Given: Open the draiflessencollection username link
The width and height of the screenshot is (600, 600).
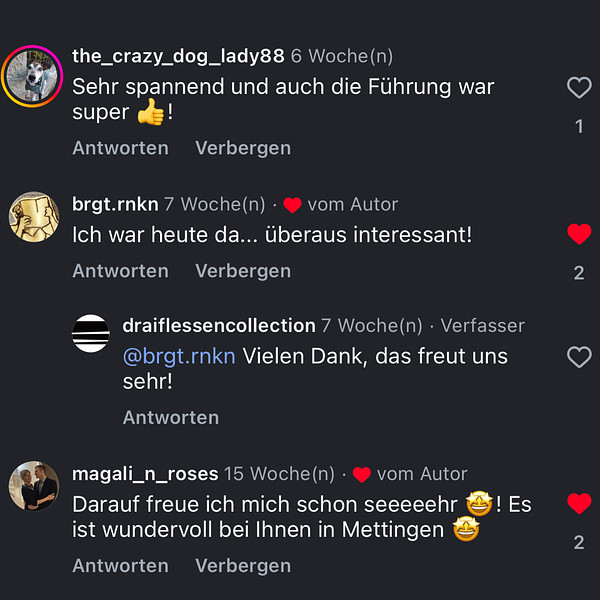Looking at the screenshot, I should coord(218,325).
